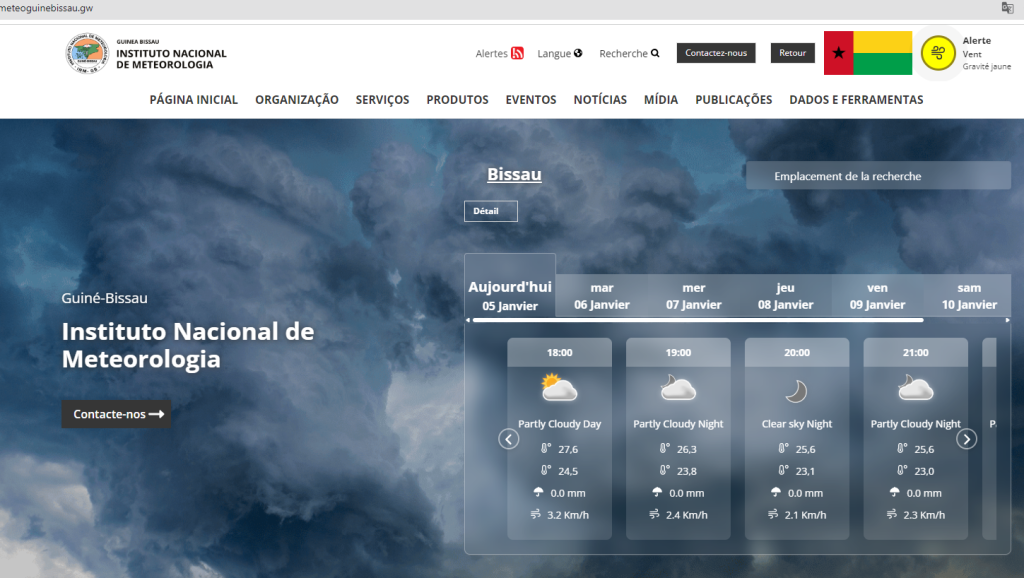The width and height of the screenshot is (1024, 578).
Task: Expand the SERVIÇOS navigation menu
Action: pyautogui.click(x=382, y=100)
